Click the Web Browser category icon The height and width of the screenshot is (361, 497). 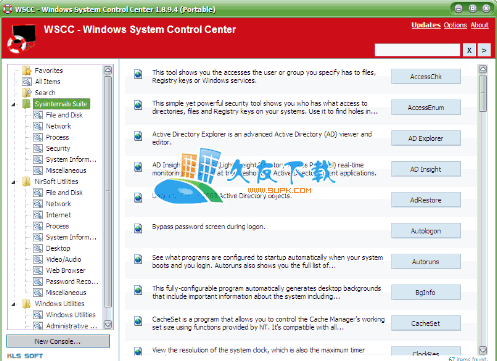click(38, 270)
